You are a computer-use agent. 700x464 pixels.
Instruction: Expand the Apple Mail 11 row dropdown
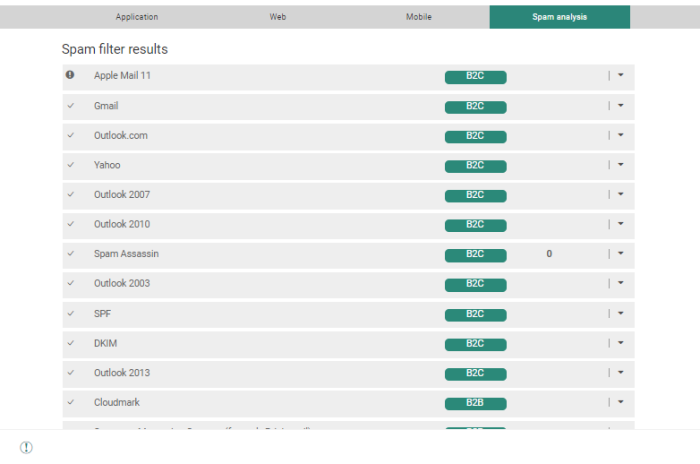coord(620,75)
